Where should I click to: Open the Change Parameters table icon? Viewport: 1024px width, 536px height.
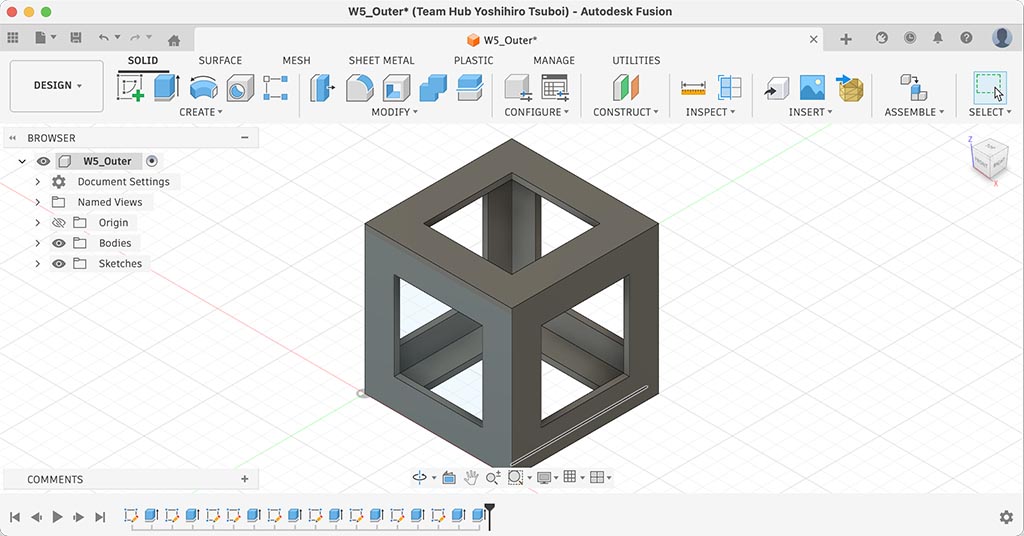(x=554, y=88)
